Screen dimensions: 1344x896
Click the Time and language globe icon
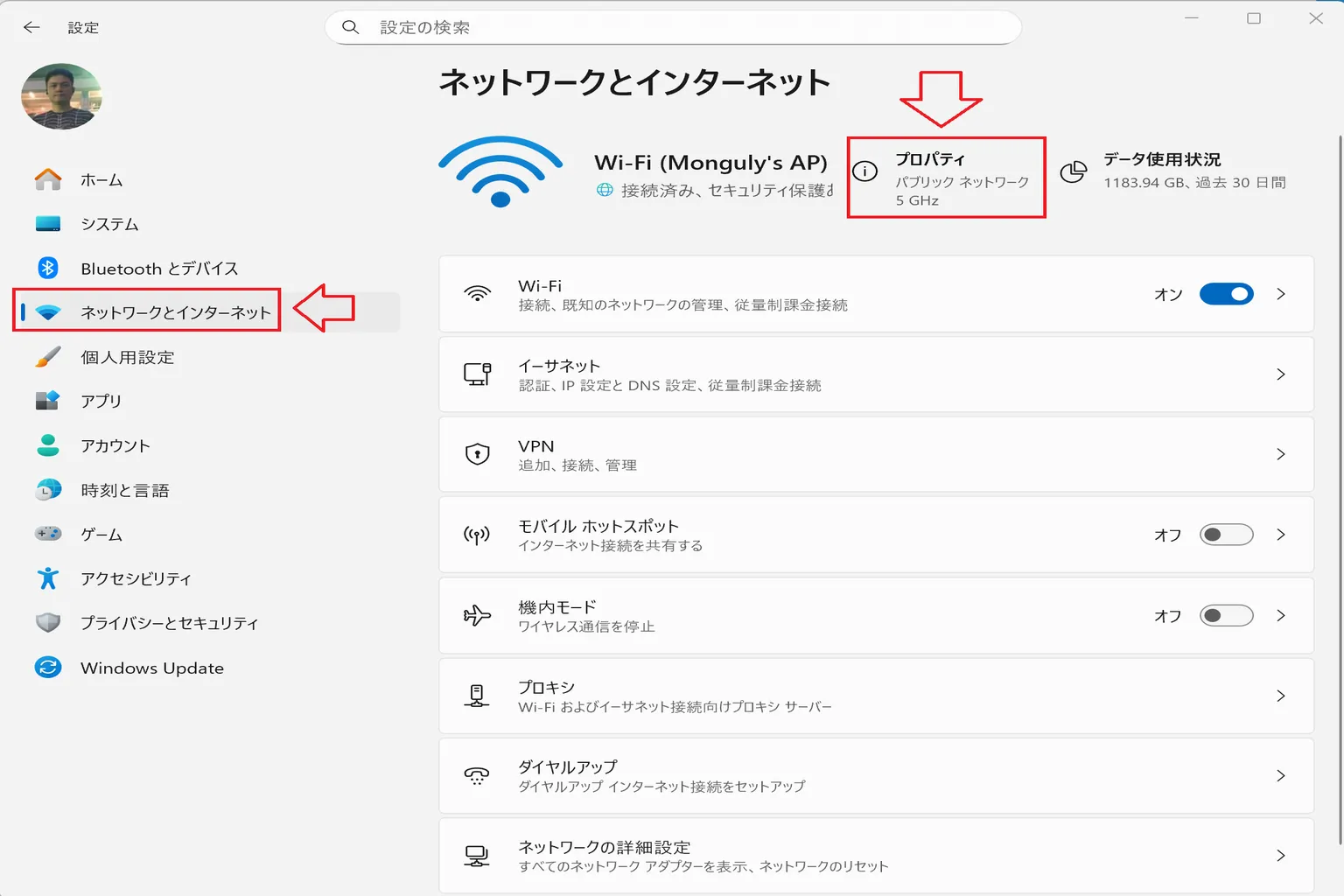(48, 490)
